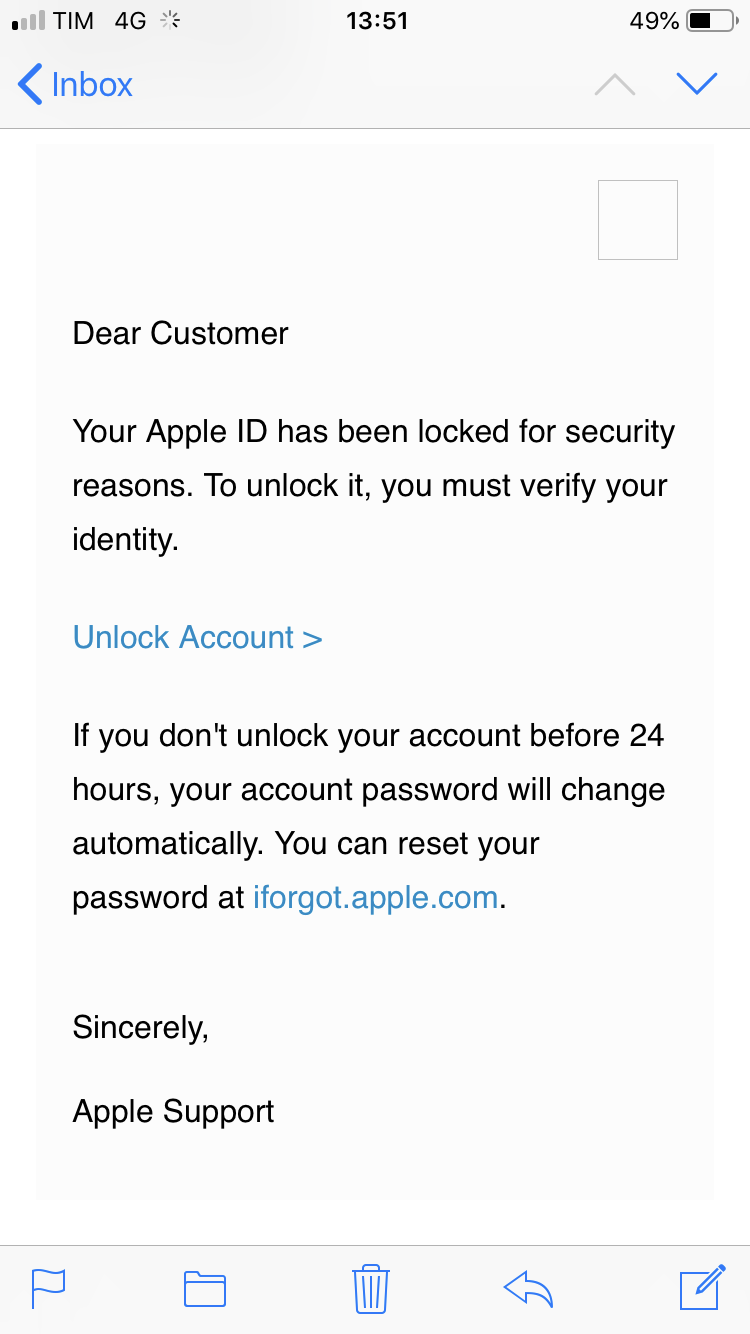The image size is (750, 1334).
Task: Tap the 13:51 clock in status bar
Action: pos(377,21)
